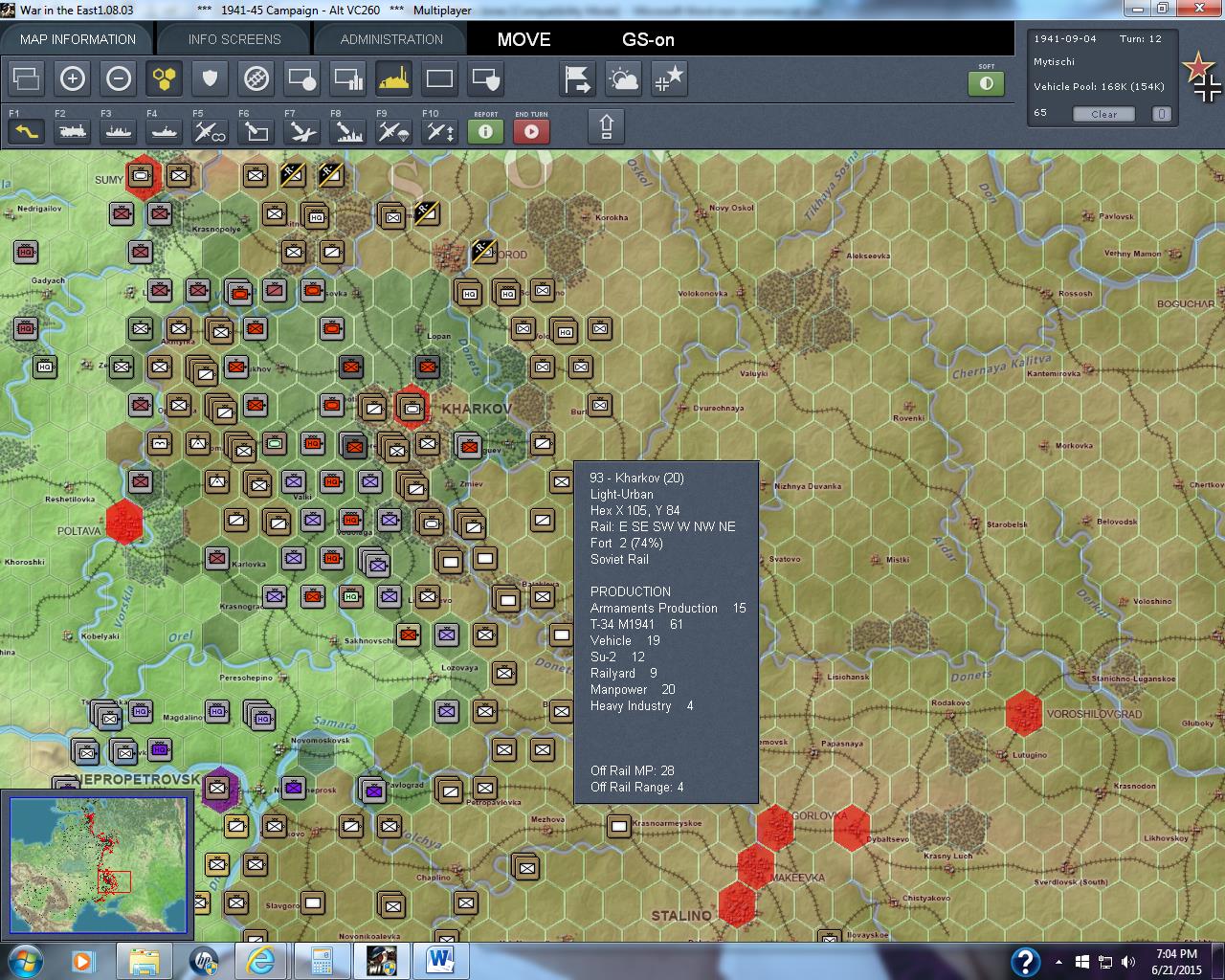
Task: Select F9 air transport parachute icon
Action: (394, 130)
